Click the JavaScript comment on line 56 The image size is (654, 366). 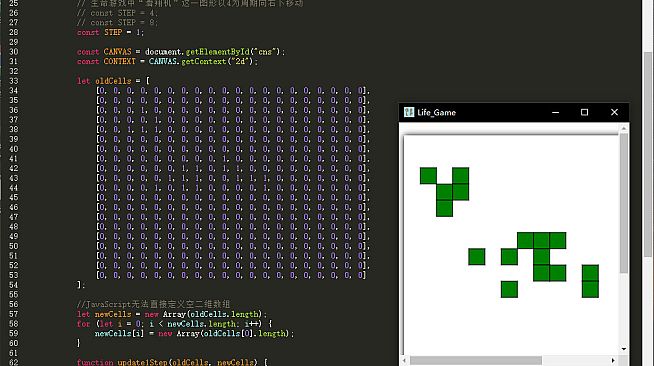[x=153, y=304]
